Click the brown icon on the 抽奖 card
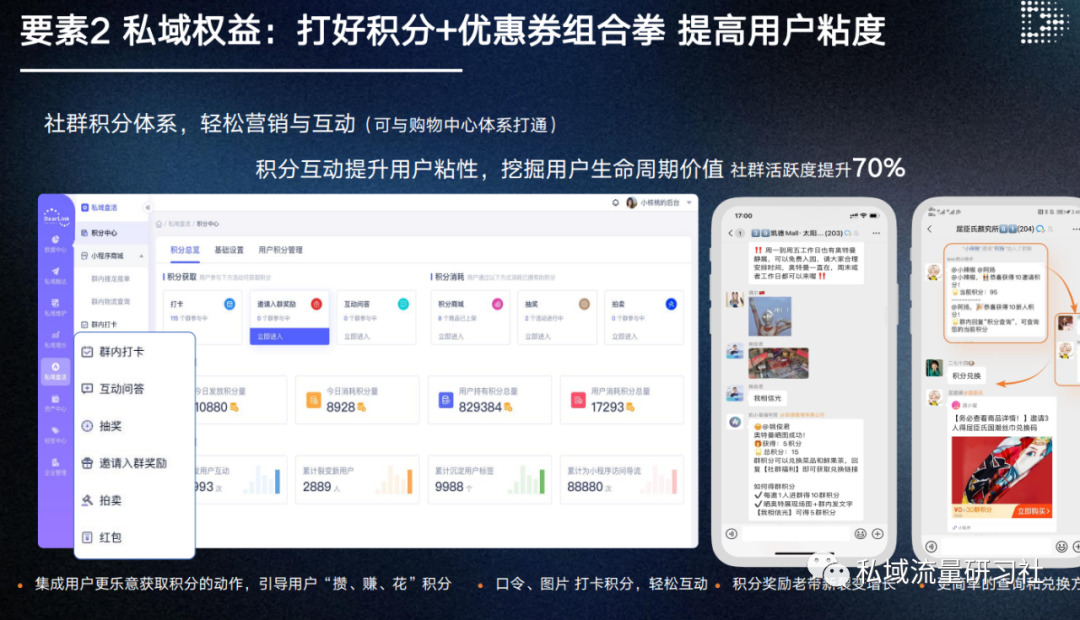Viewport: 1080px width, 620px height. 584,304
